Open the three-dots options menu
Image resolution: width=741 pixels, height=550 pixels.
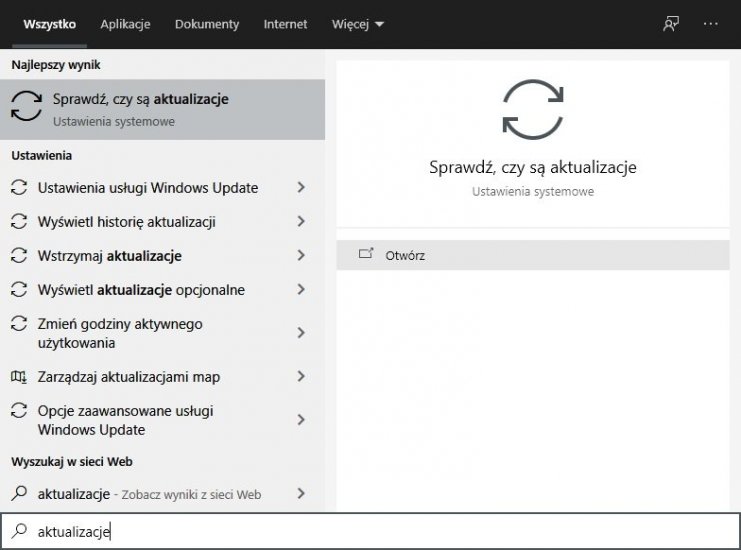coord(711,23)
